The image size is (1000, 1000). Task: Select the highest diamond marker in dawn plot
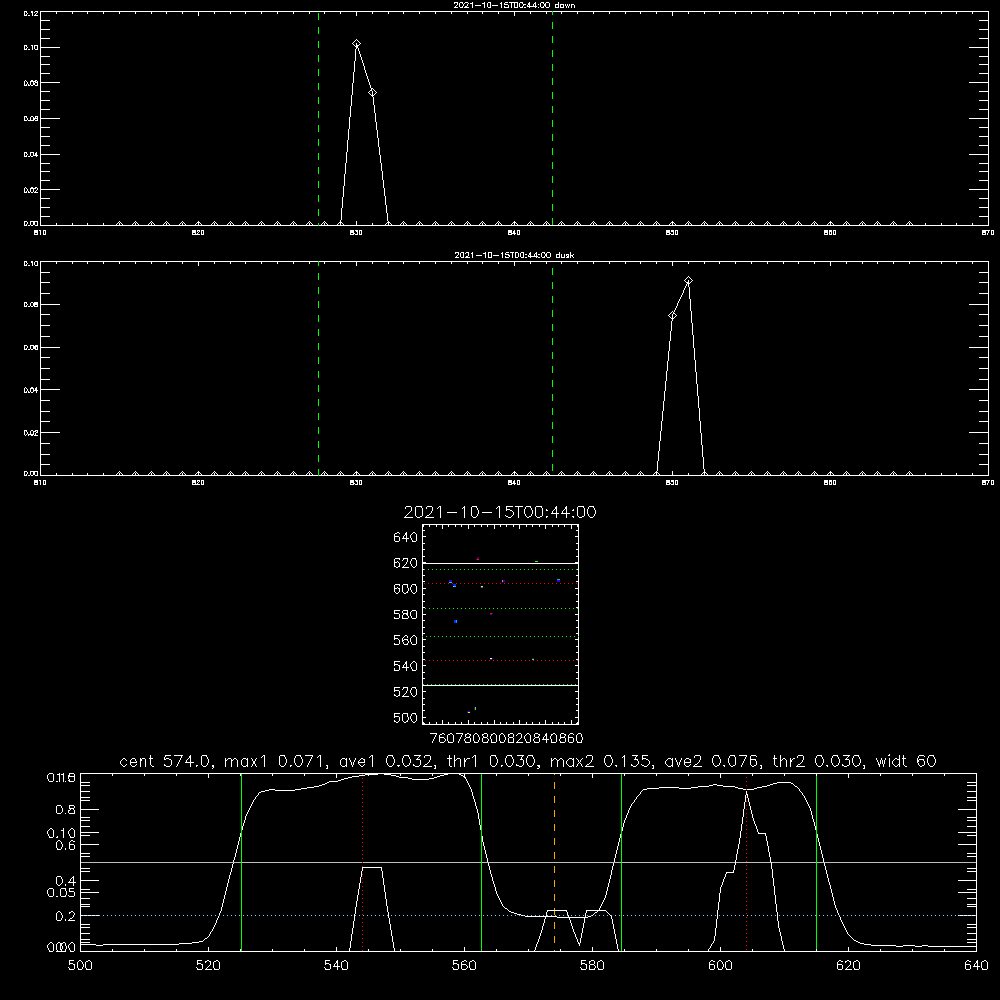coord(357,43)
